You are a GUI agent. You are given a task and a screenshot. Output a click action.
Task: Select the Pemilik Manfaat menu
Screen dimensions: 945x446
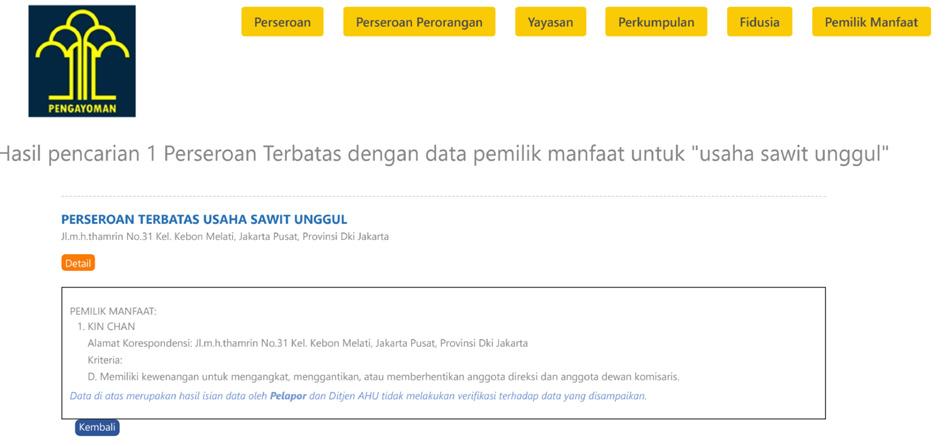coord(871,22)
